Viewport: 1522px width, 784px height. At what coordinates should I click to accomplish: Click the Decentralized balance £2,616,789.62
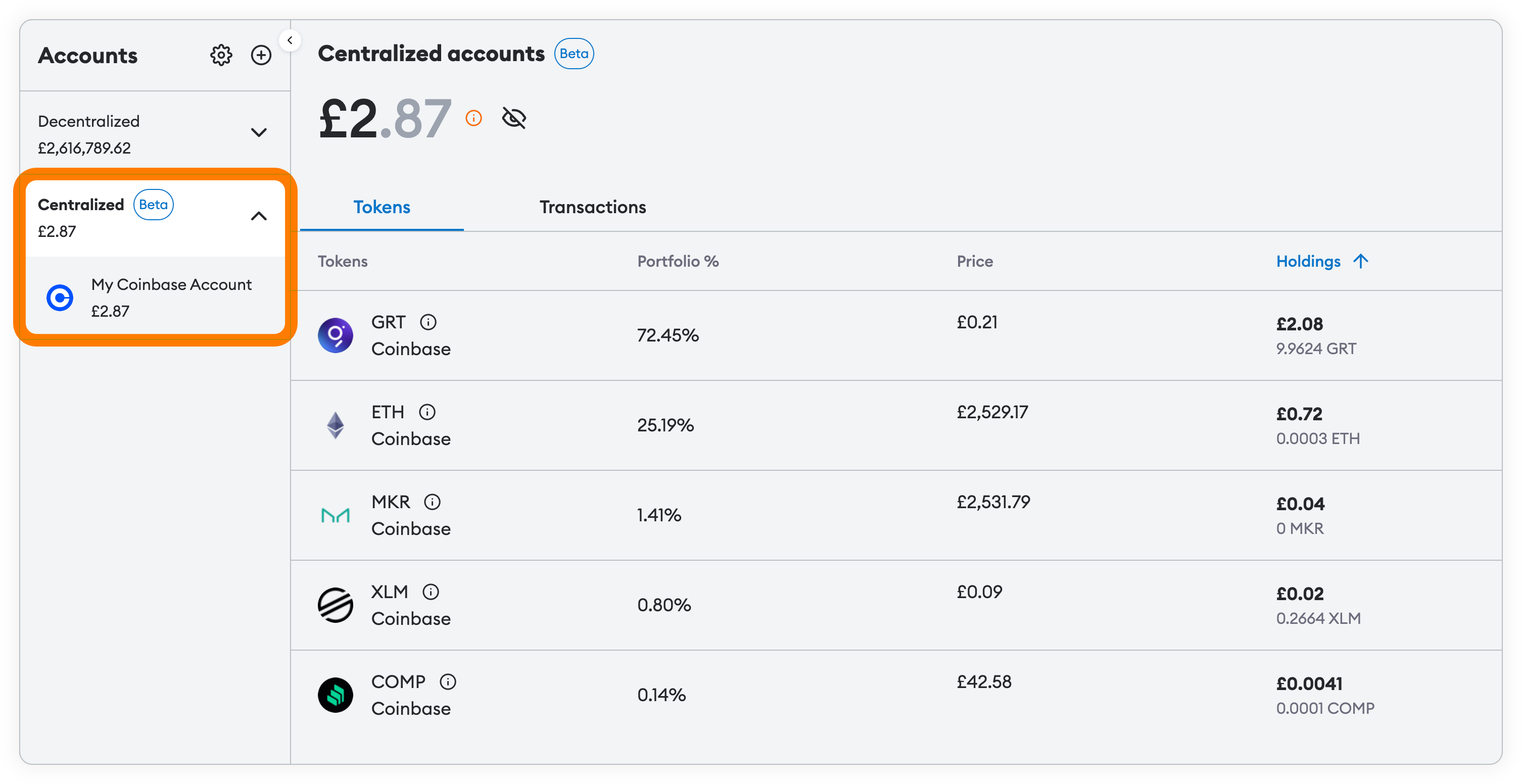[84, 148]
